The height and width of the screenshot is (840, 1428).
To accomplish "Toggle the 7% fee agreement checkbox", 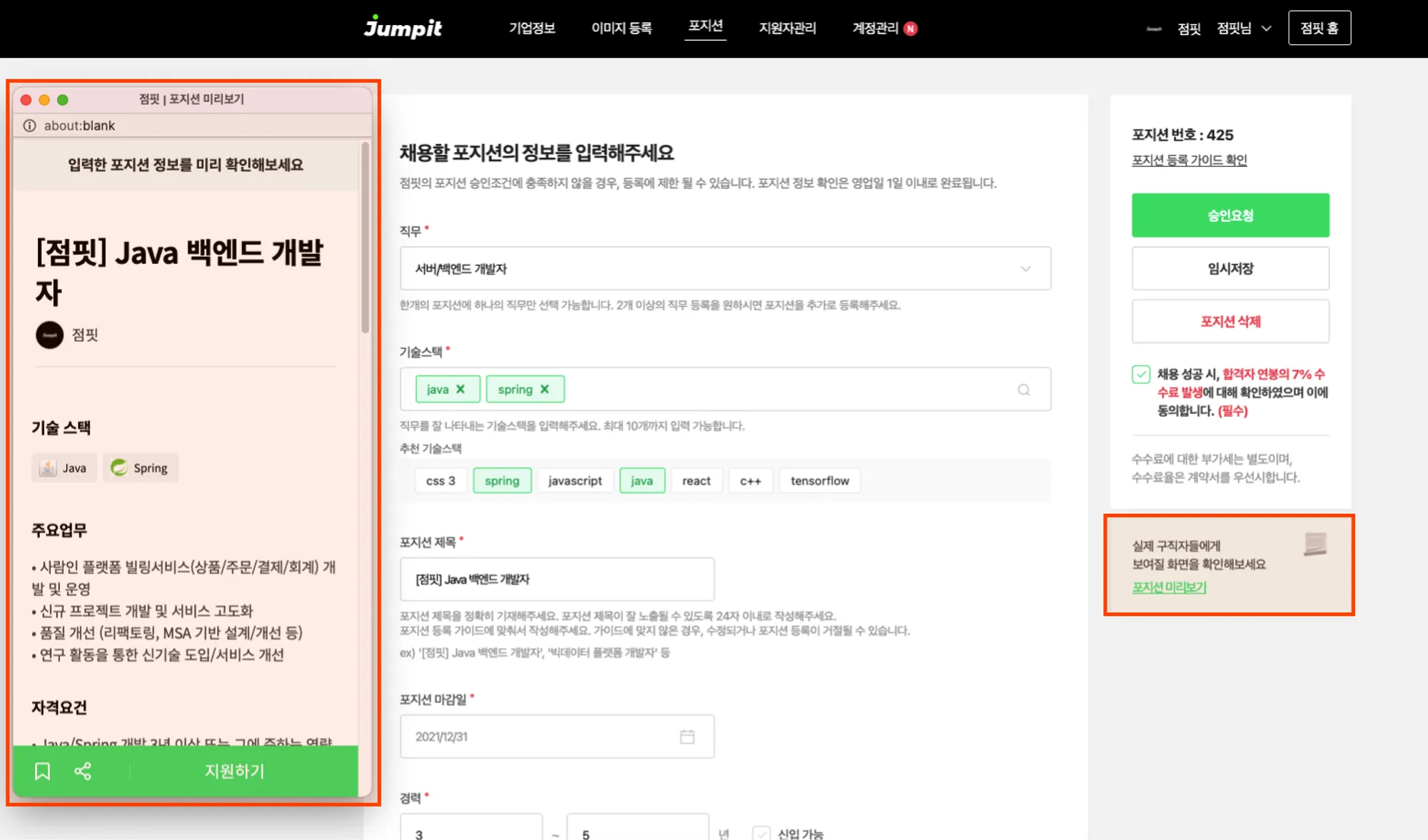I will pyautogui.click(x=1140, y=374).
